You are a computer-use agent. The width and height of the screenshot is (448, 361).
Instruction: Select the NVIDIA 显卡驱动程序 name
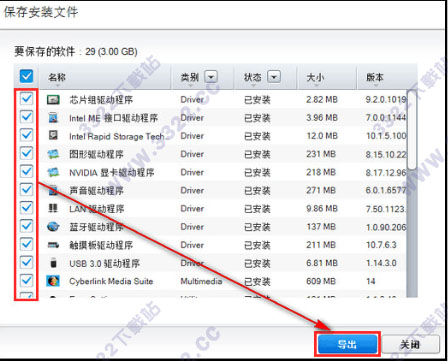112,172
